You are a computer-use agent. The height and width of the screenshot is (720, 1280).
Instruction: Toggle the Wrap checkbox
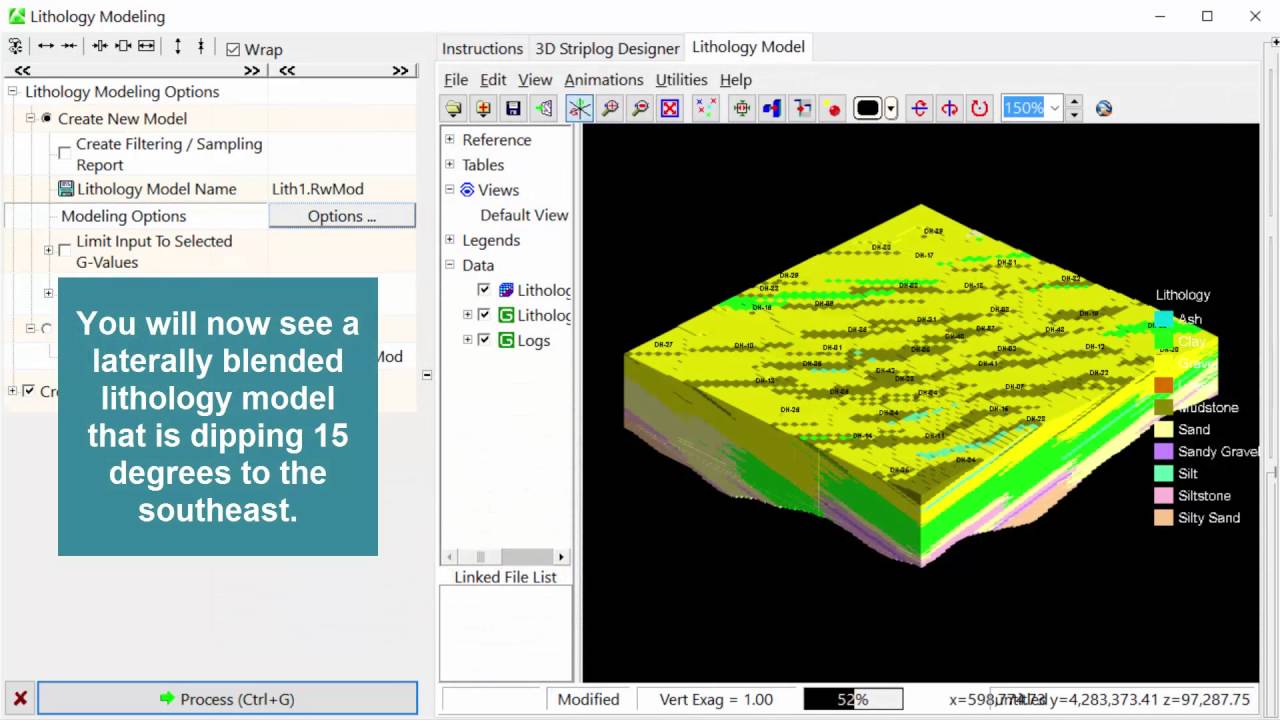[x=233, y=49]
